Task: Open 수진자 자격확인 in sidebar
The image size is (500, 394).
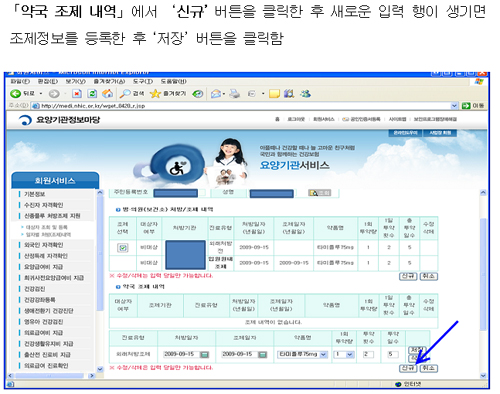Action: point(43,205)
